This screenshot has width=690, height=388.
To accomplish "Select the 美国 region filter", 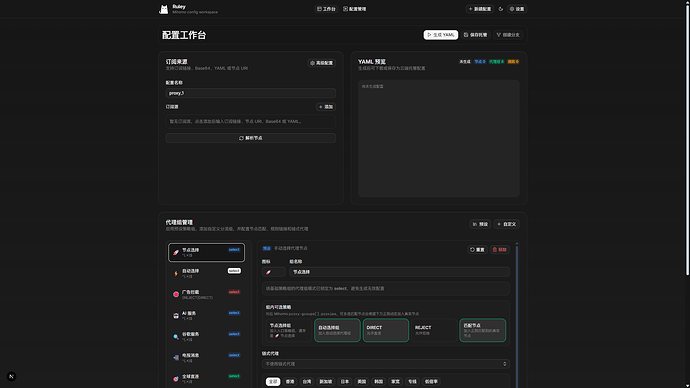I will [x=362, y=381].
